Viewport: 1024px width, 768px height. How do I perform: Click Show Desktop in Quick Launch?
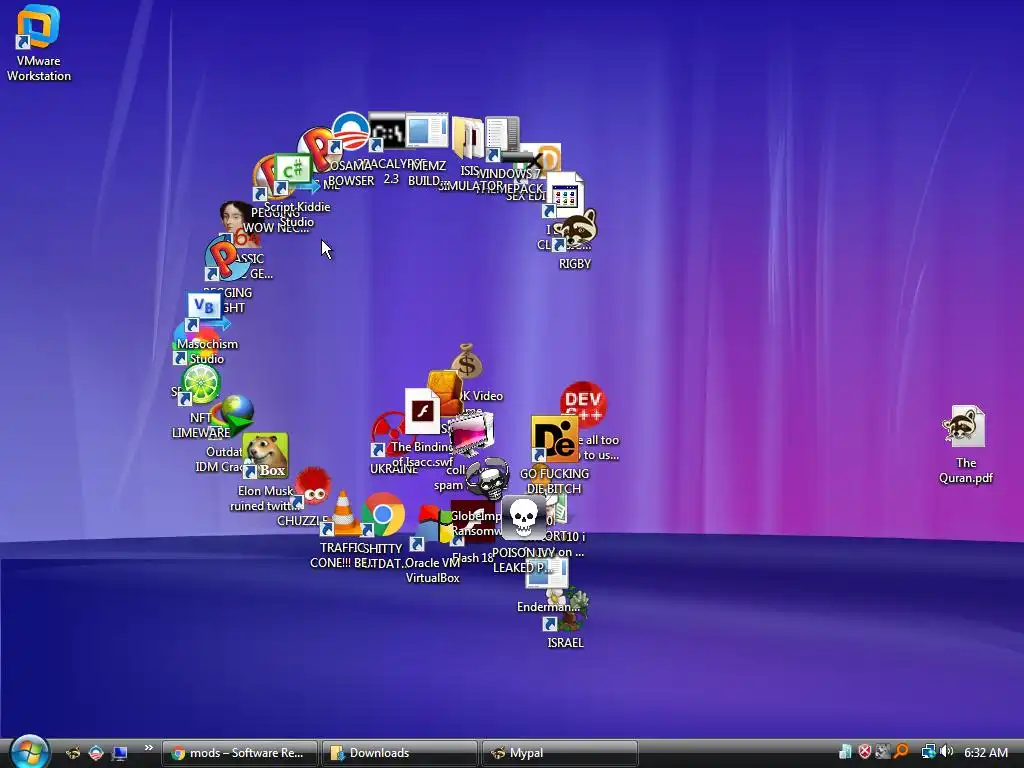click(120, 753)
